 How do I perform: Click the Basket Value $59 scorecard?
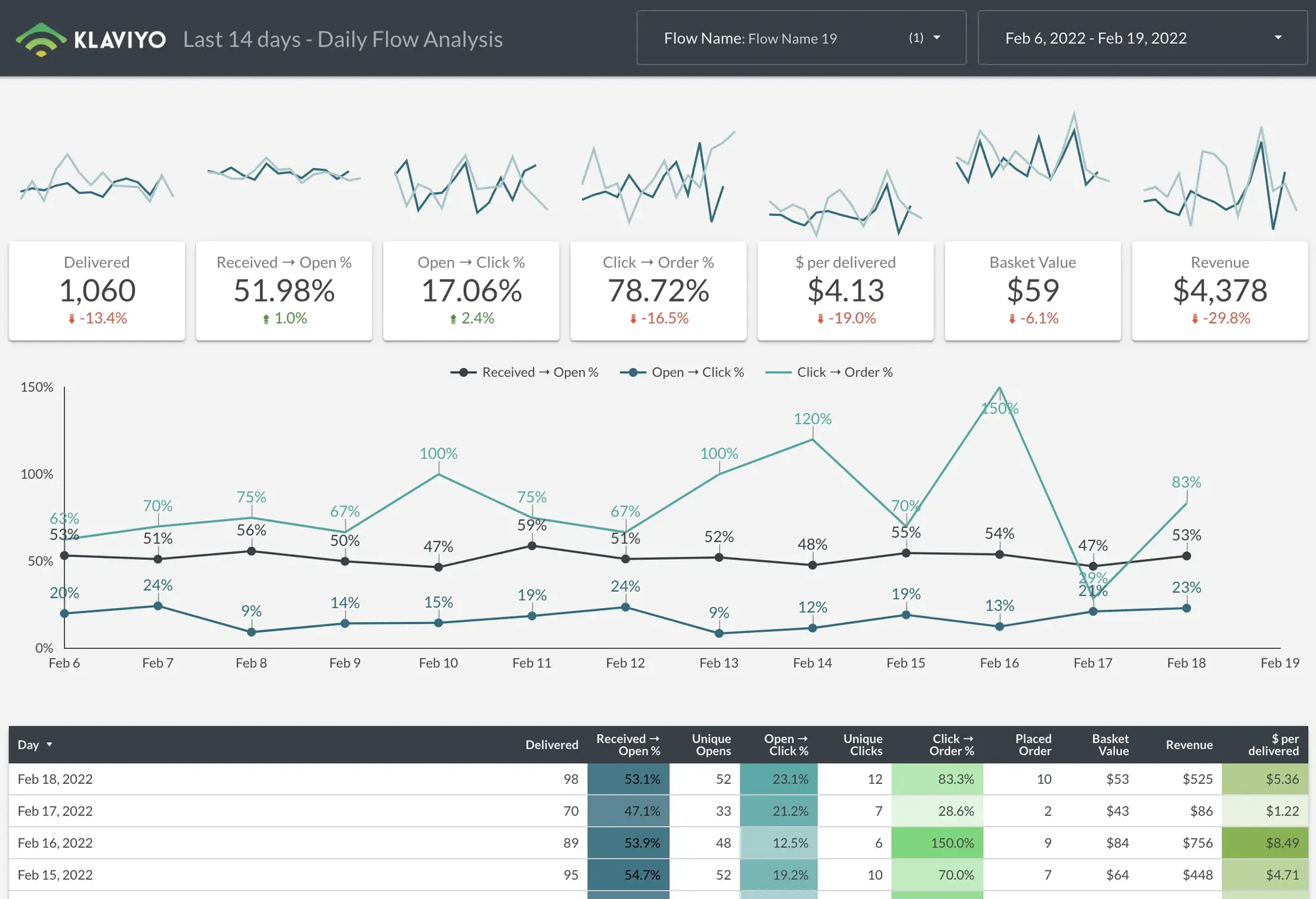click(x=1032, y=290)
